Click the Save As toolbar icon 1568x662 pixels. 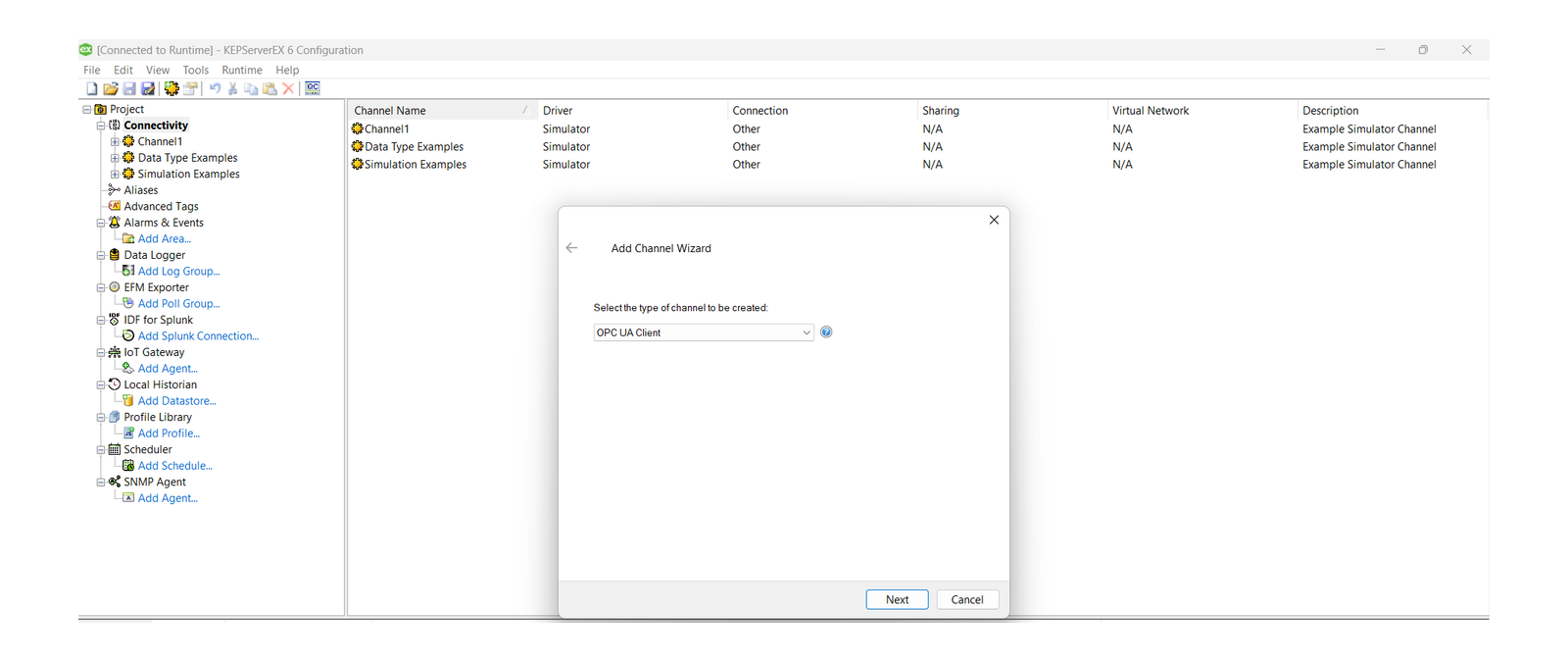point(148,88)
